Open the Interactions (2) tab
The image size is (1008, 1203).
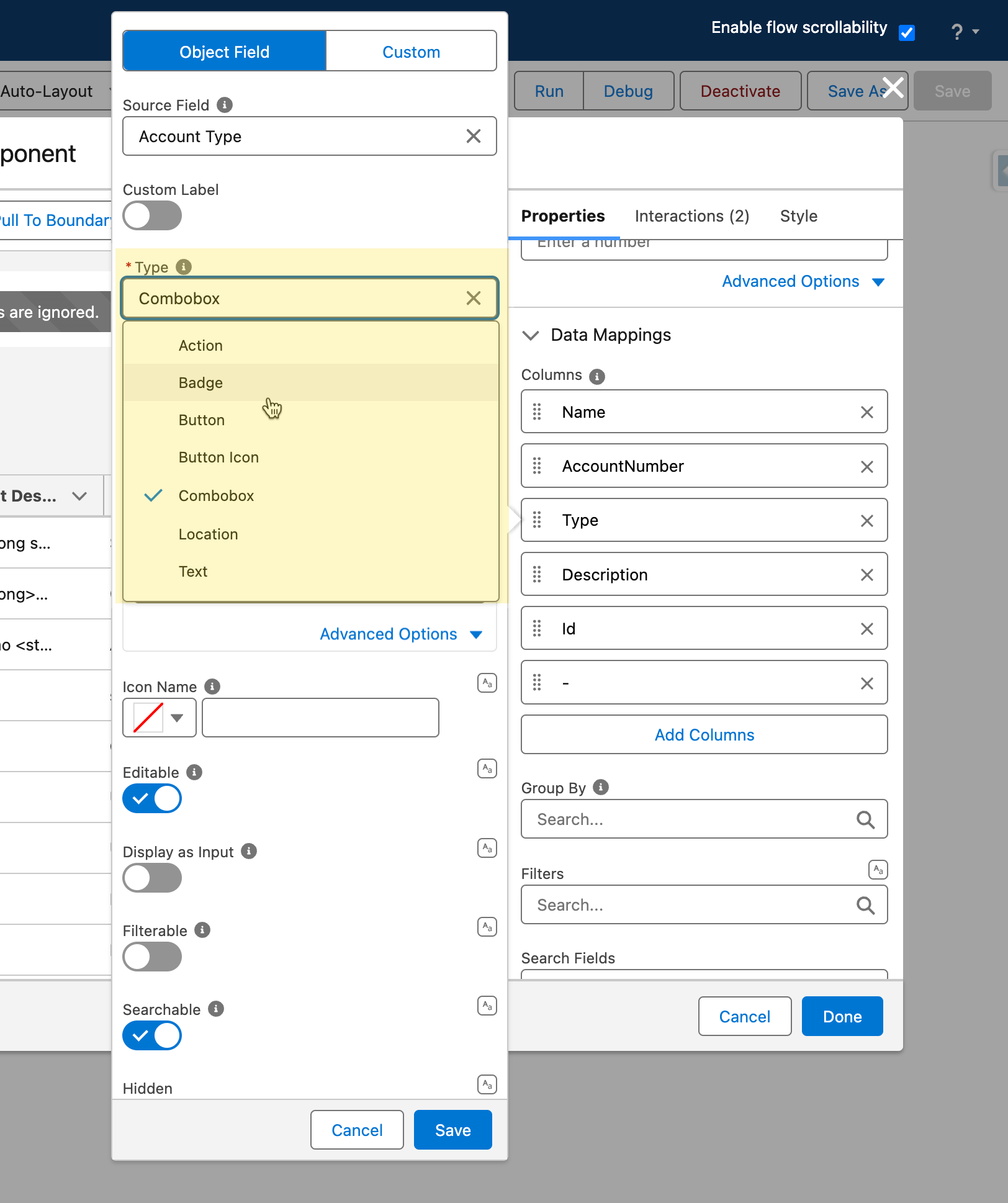click(692, 216)
